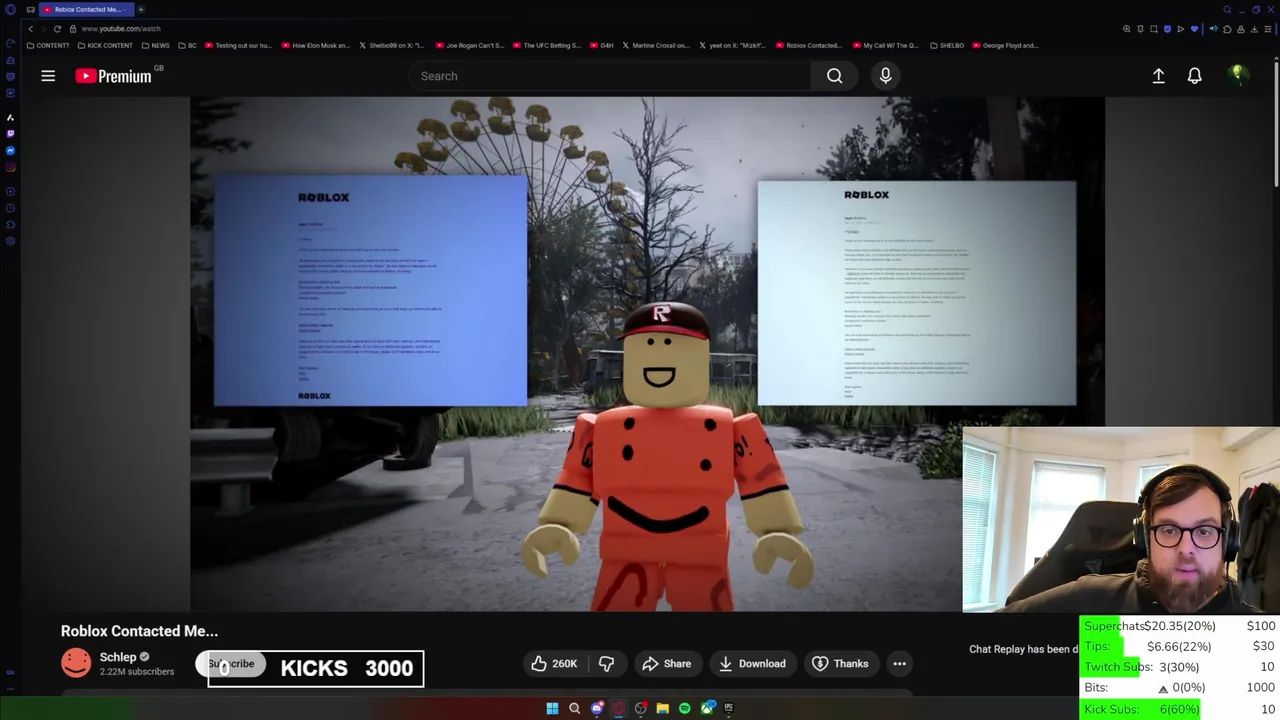Send a Thanks to the creator
1280x720 pixels.
pos(841,664)
